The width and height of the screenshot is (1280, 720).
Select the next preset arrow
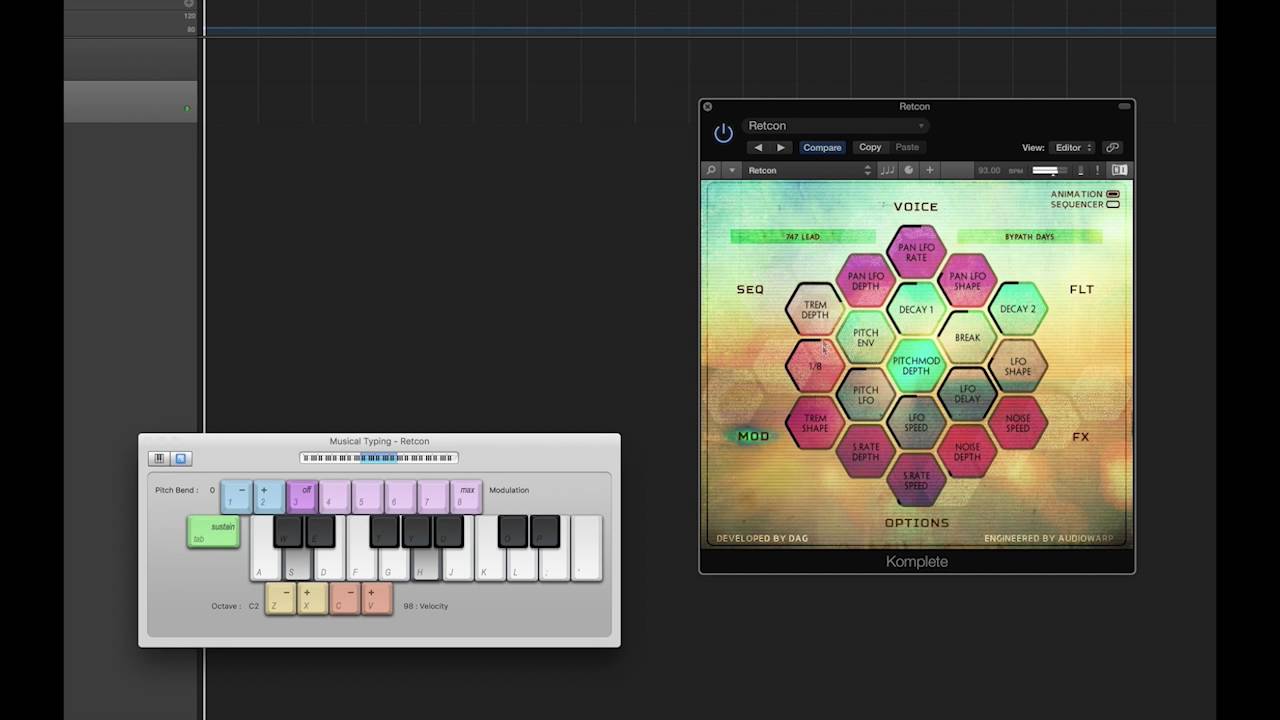click(x=781, y=147)
